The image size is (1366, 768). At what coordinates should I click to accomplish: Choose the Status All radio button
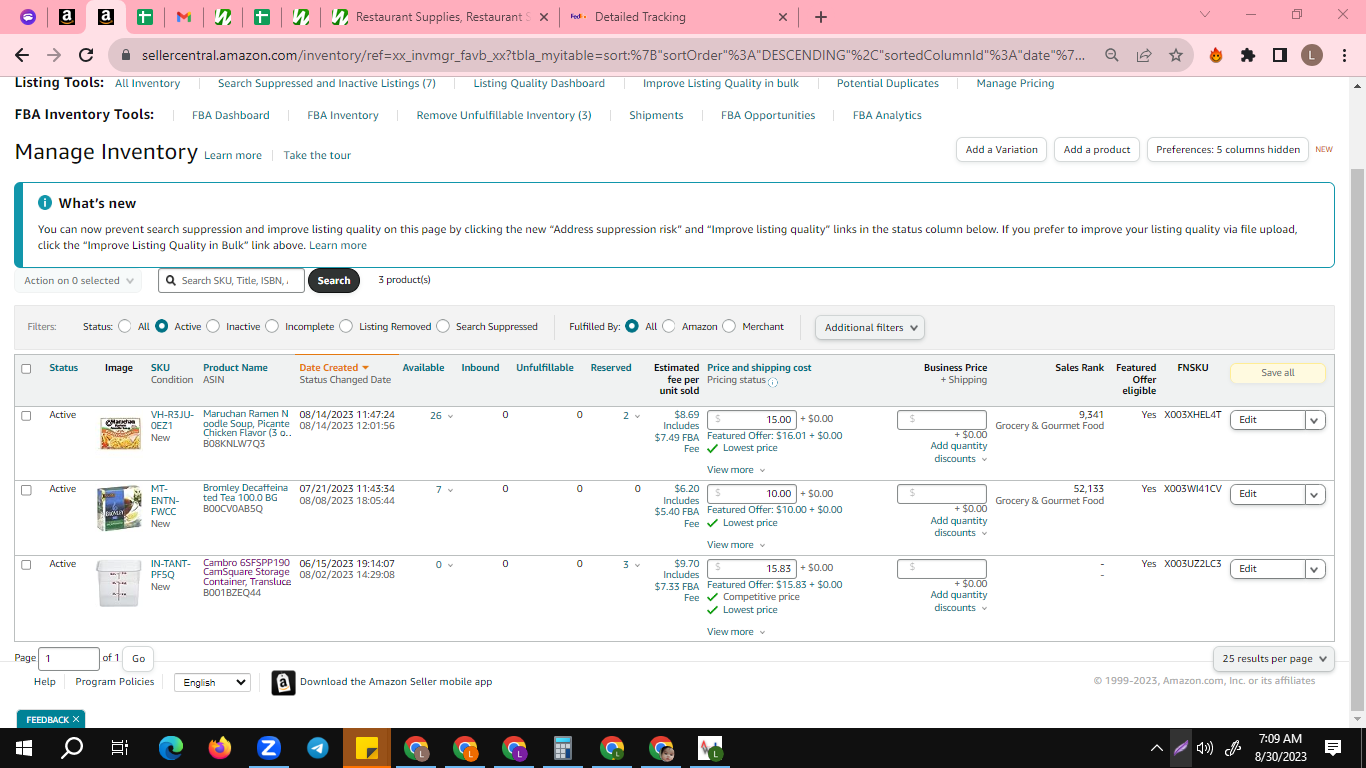(125, 326)
